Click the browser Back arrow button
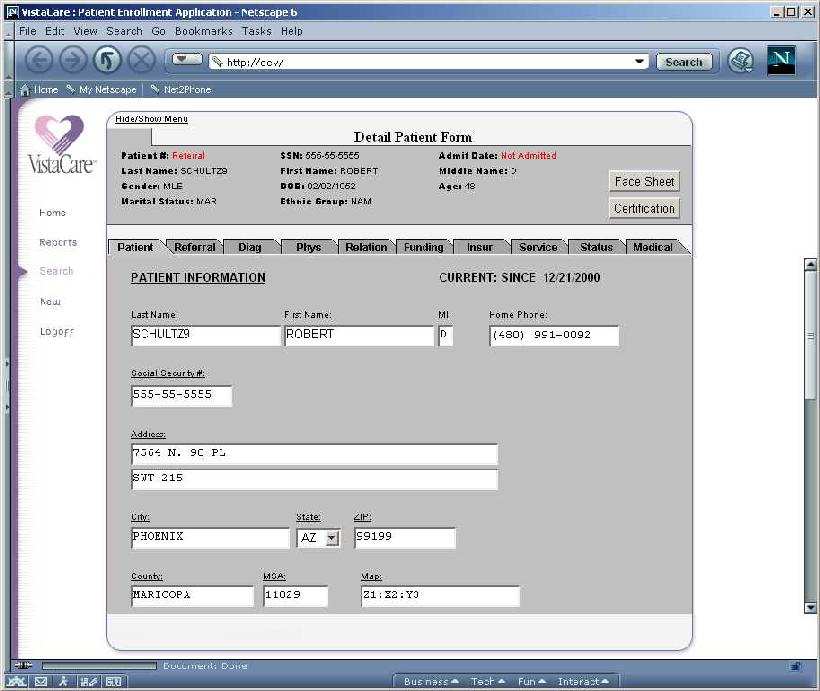This screenshot has width=820, height=691. [x=39, y=60]
